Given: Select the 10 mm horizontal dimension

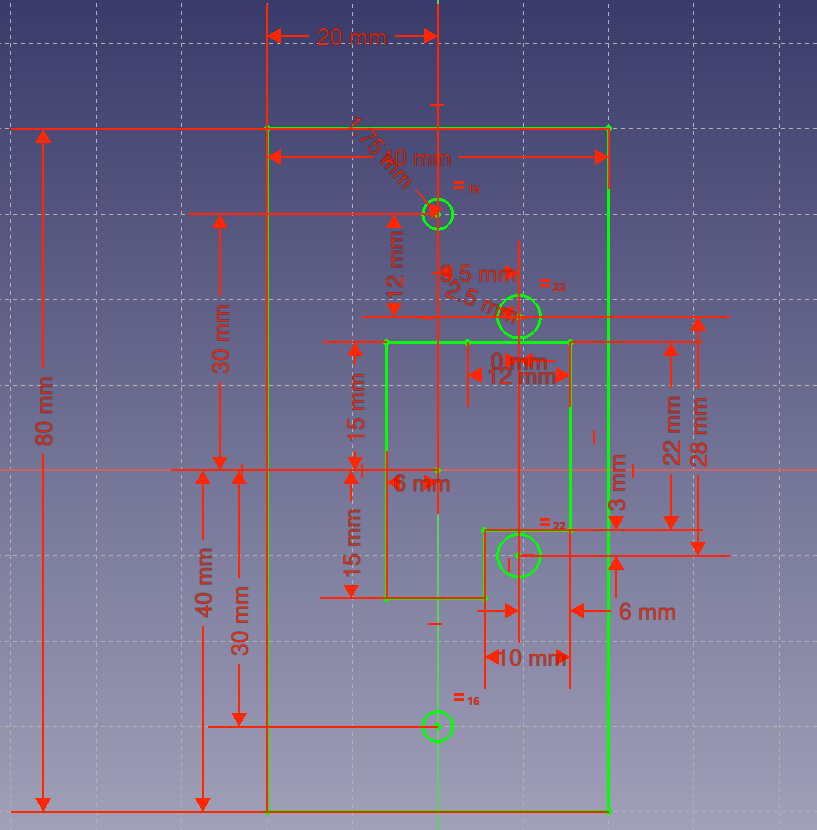Looking at the screenshot, I should point(532,658).
